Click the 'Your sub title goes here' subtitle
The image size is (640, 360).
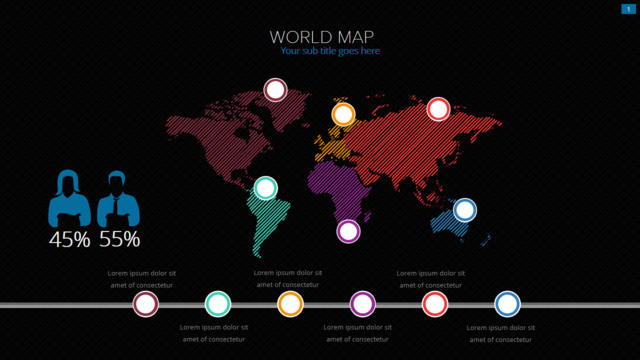[x=330, y=51]
